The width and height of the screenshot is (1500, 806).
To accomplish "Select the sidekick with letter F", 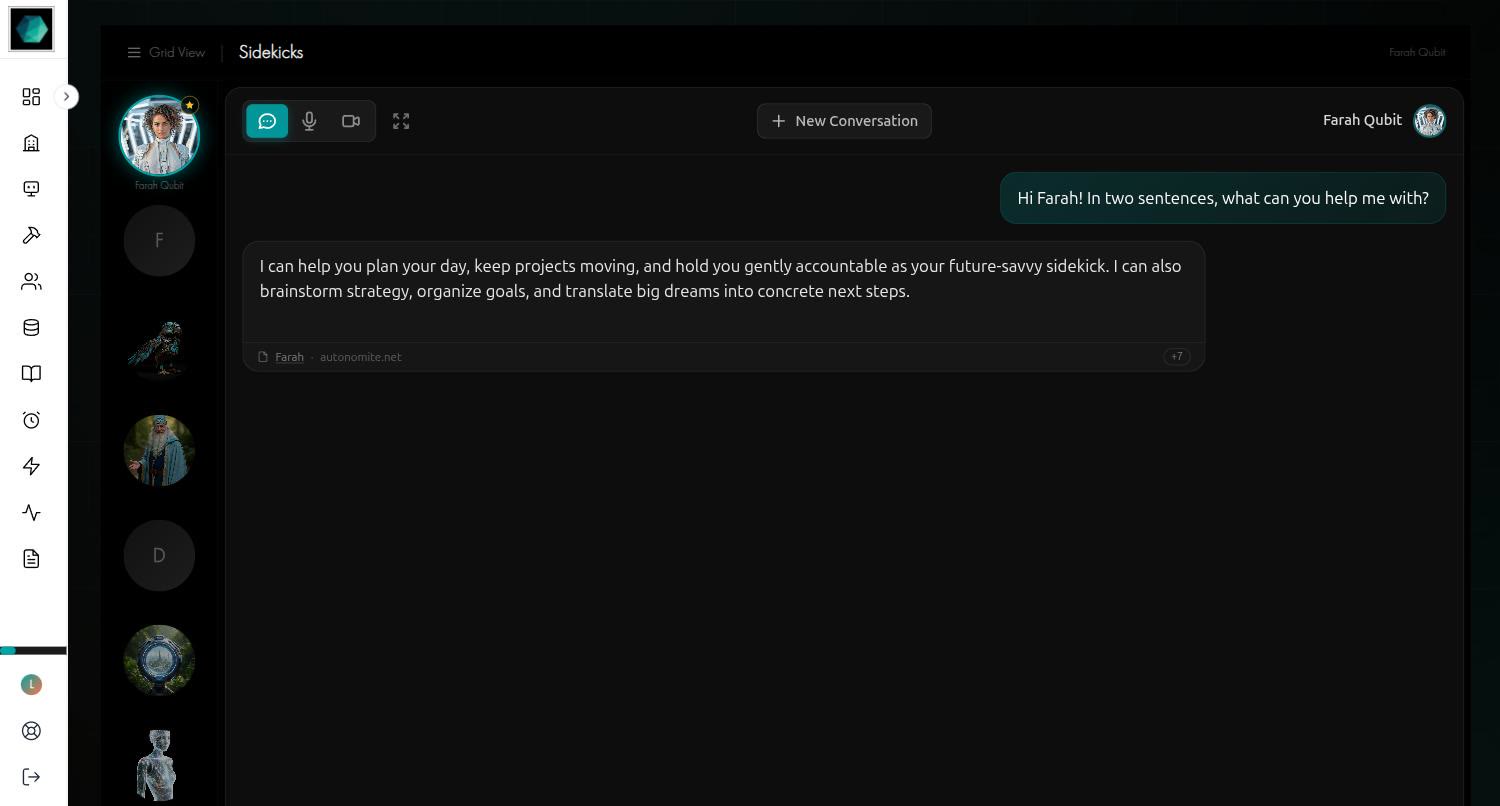I will [159, 241].
